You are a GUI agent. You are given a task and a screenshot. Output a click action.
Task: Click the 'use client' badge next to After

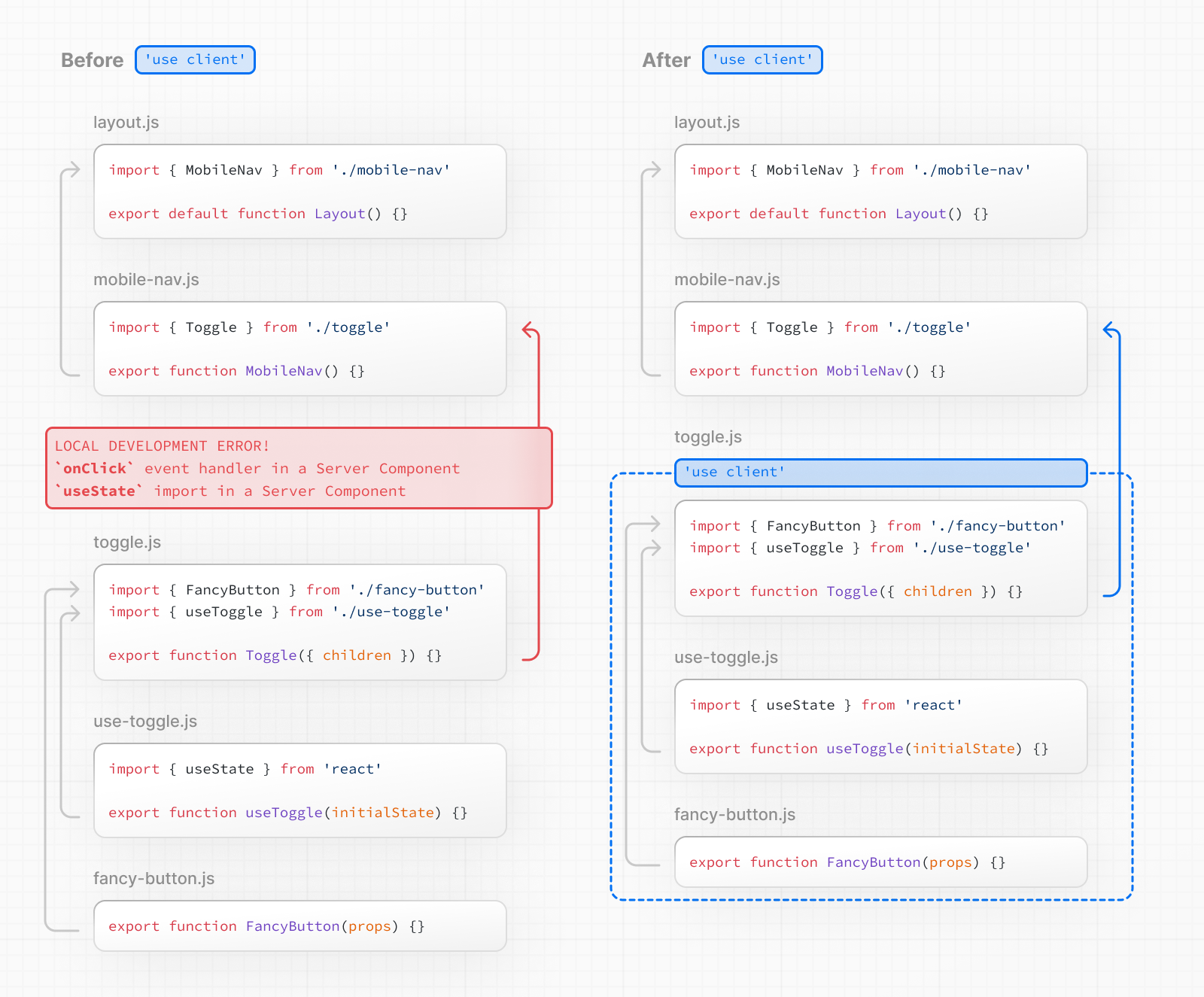(762, 59)
